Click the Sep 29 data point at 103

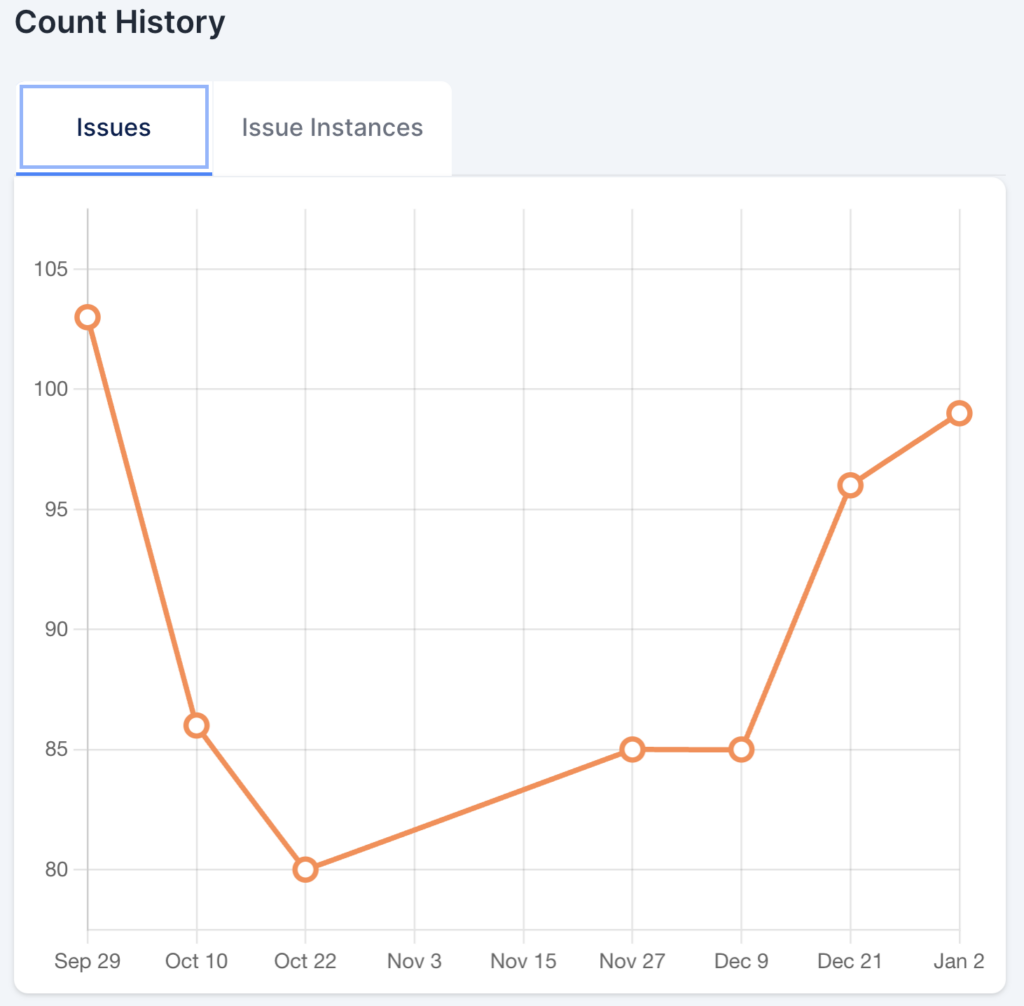coord(88,317)
